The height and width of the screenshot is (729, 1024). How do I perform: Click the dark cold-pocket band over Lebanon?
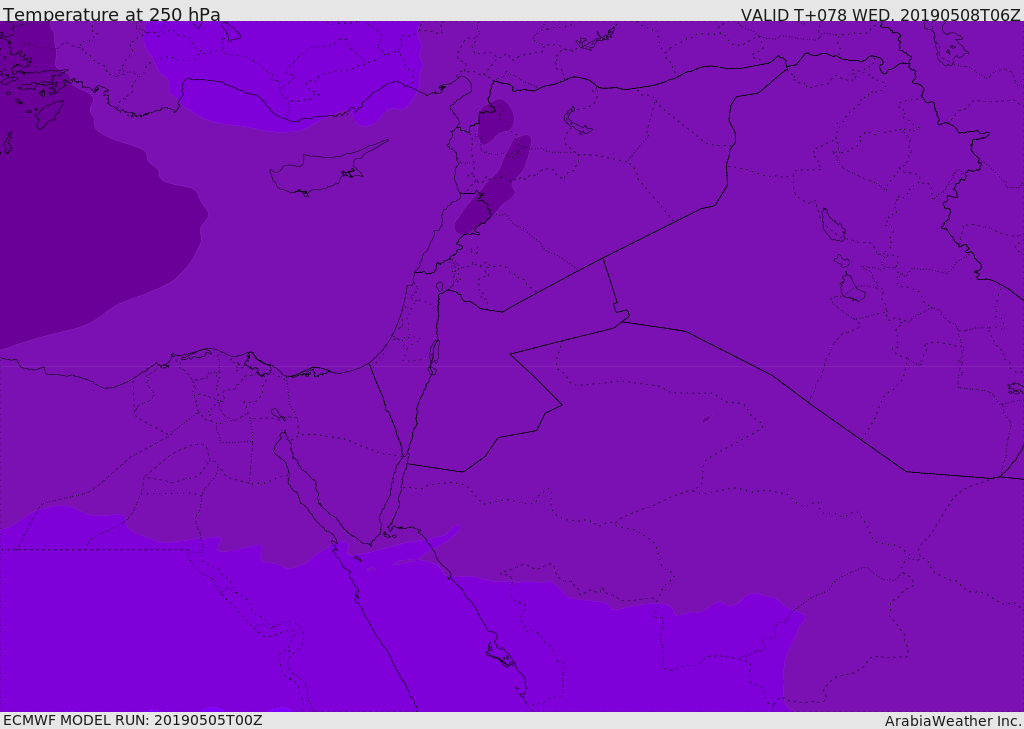(x=492, y=185)
